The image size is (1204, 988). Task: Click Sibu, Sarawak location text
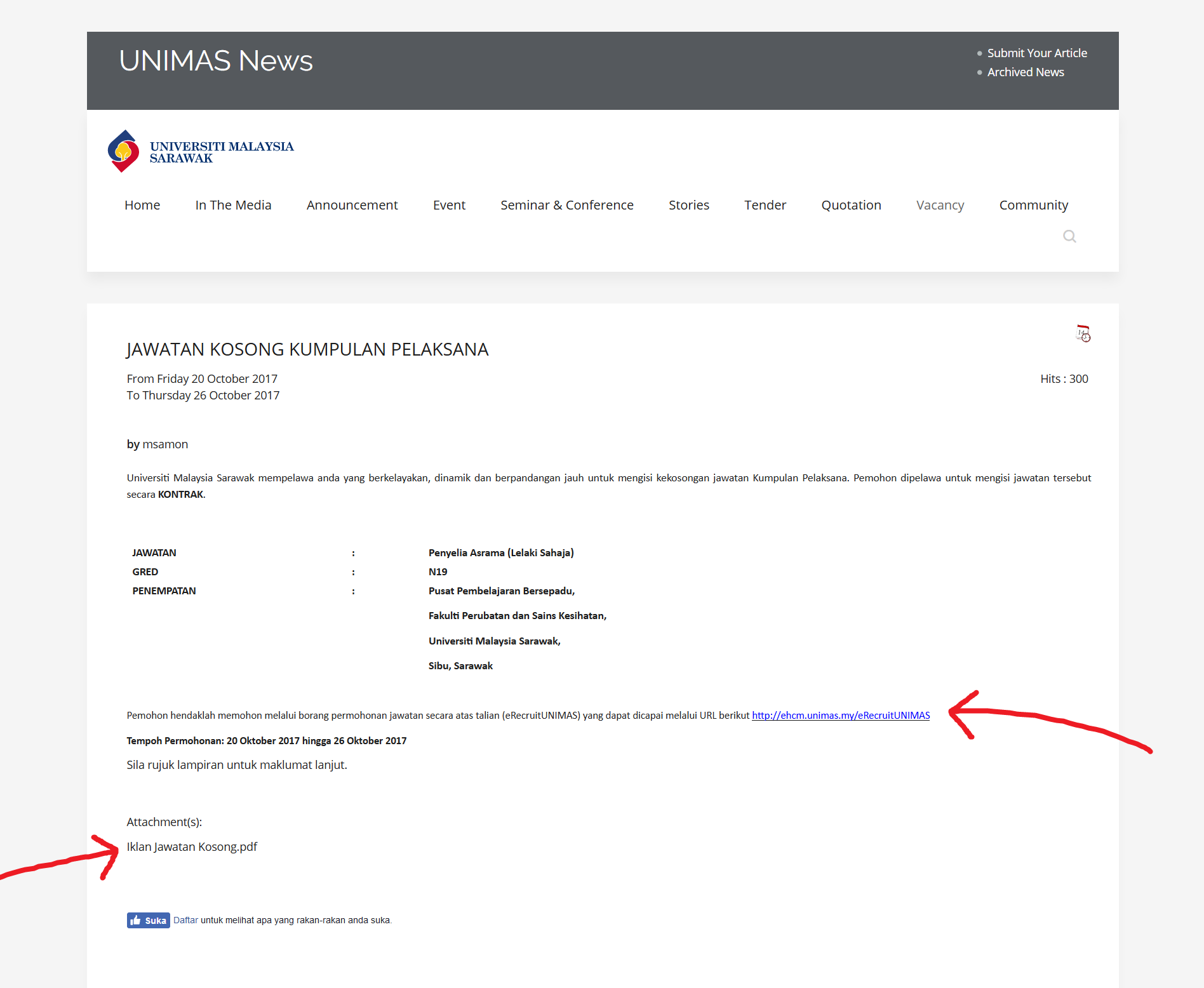coord(460,666)
